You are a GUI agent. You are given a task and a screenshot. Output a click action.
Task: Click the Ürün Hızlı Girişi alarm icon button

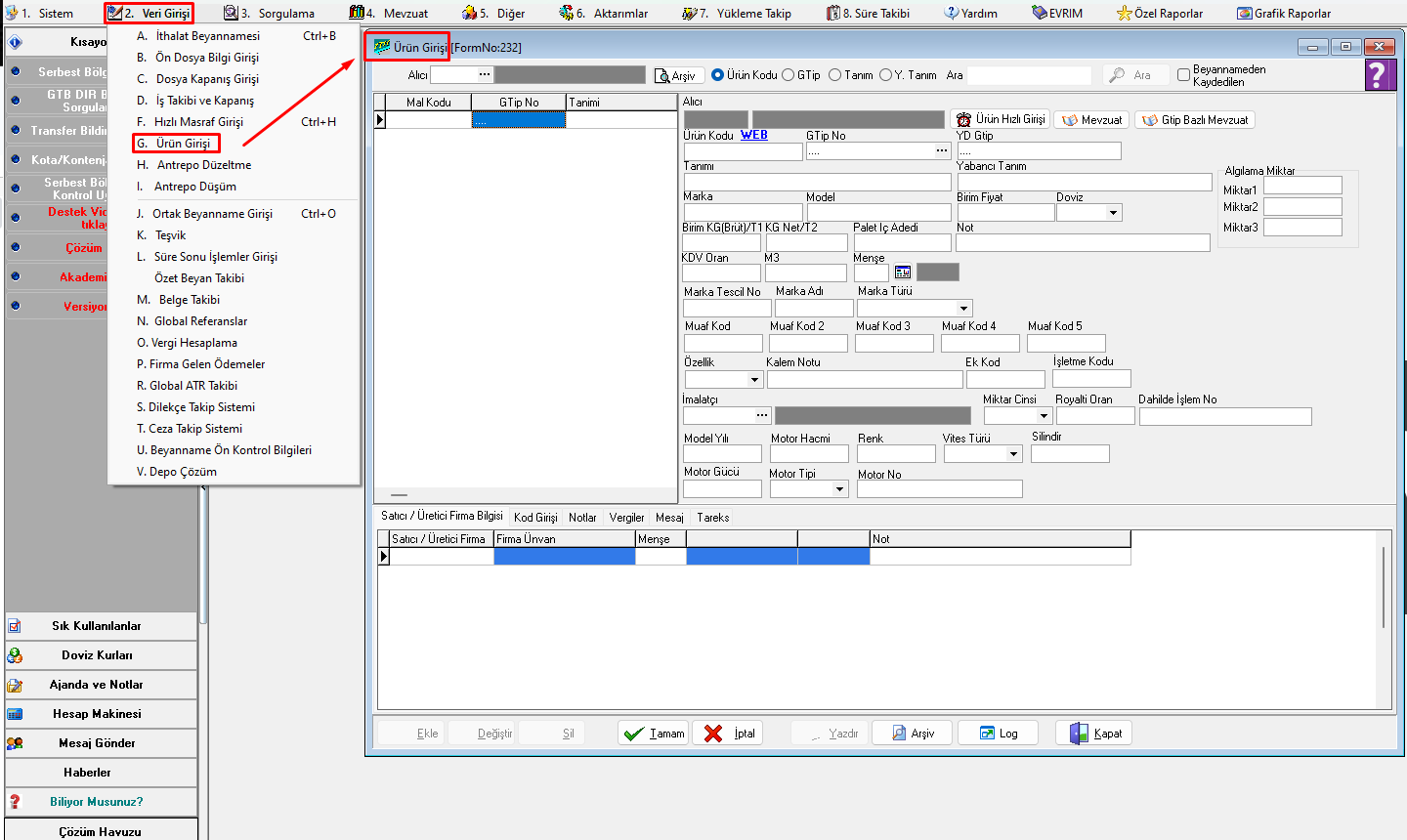[x=1000, y=119]
